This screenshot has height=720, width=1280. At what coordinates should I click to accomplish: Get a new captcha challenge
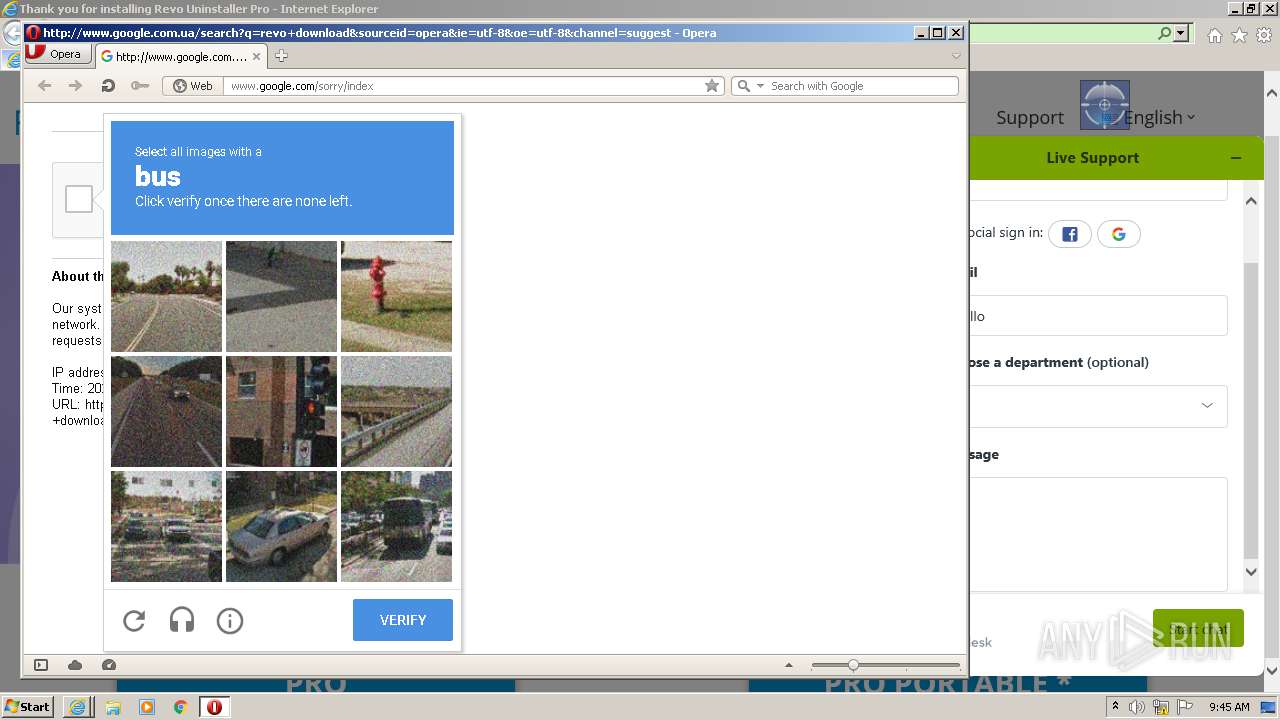[x=134, y=621]
